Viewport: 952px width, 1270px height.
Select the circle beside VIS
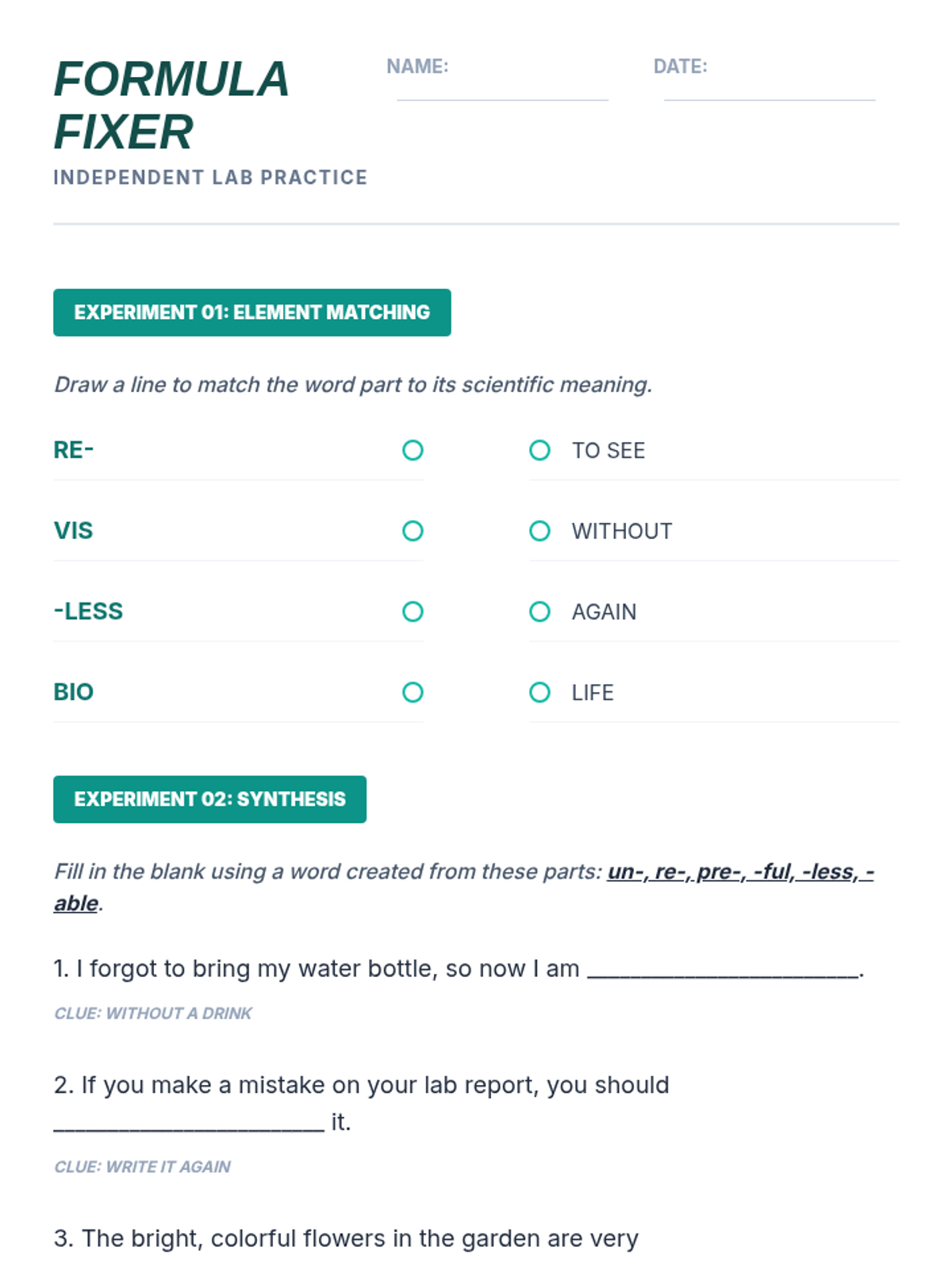pyautogui.click(x=413, y=531)
